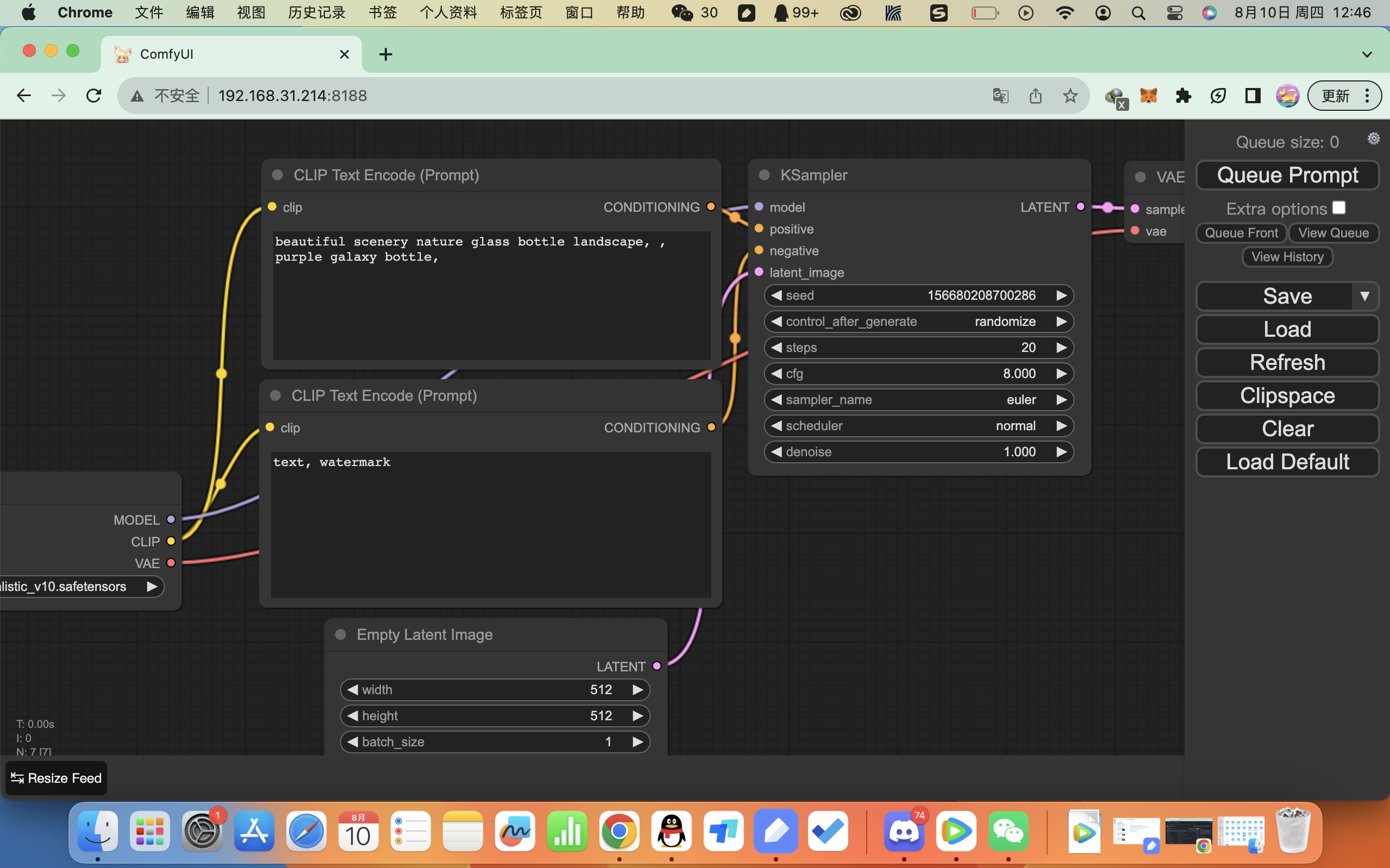
Task: Enable the Extra options checkbox
Action: 1339,207
